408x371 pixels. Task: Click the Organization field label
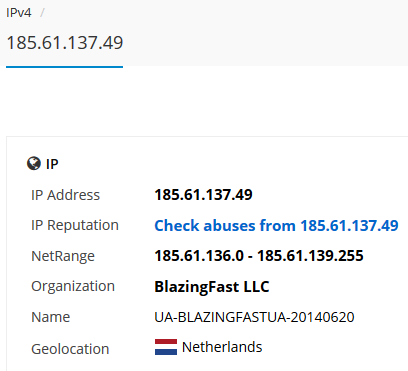coord(73,286)
